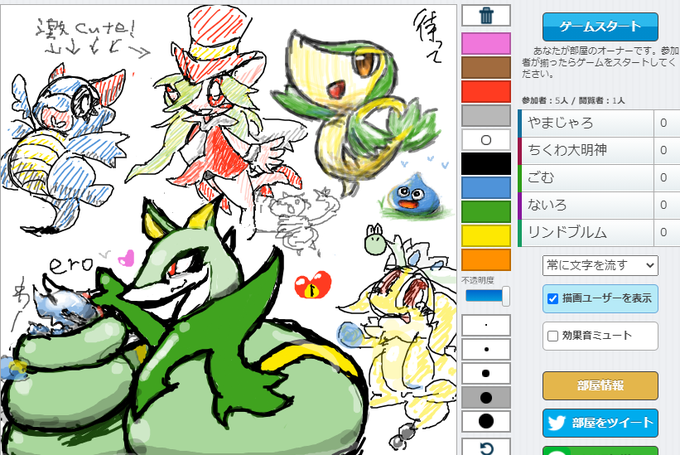Clear the canvas with the trash icon
This screenshot has width=680, height=455.
click(x=486, y=16)
